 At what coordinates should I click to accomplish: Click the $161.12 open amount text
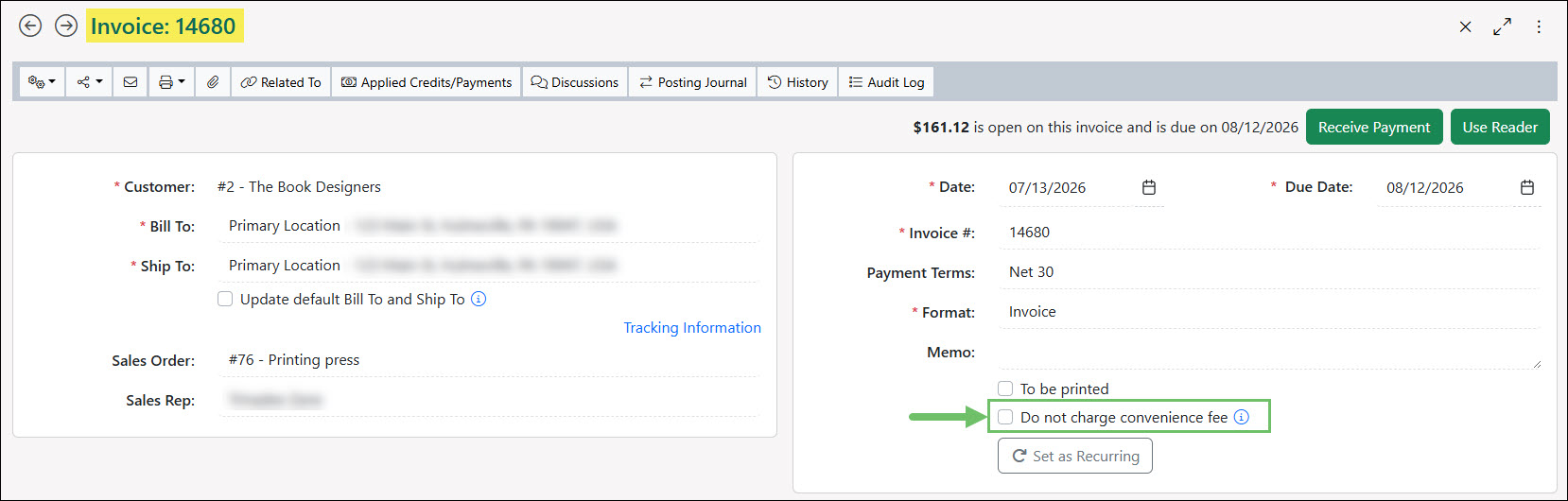tap(941, 128)
